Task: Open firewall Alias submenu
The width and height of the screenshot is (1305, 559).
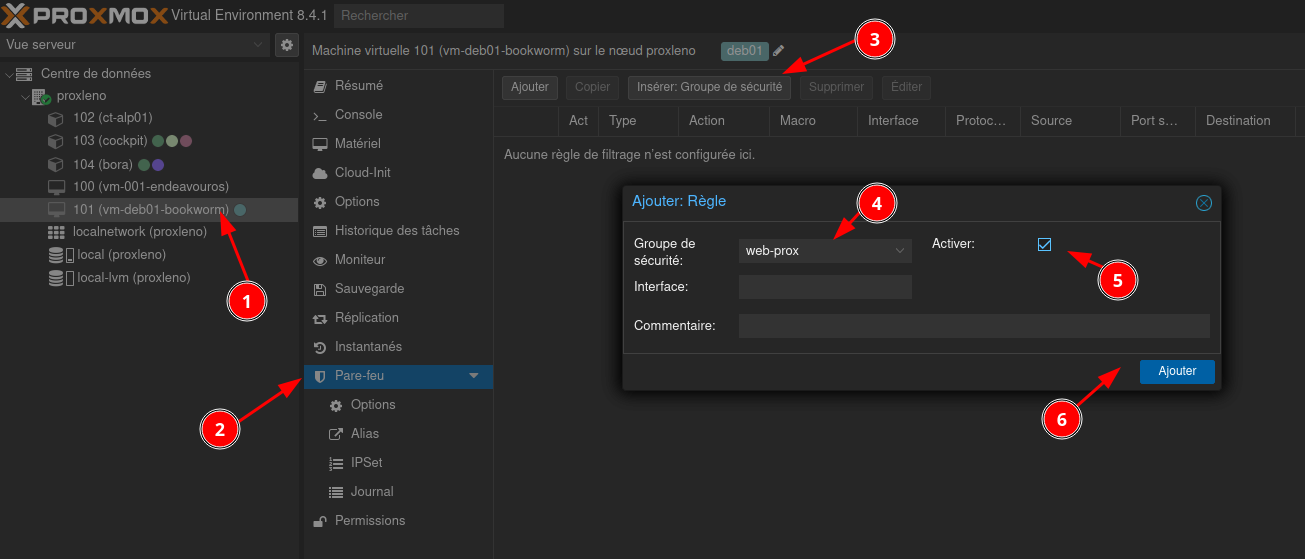Action: pos(364,434)
